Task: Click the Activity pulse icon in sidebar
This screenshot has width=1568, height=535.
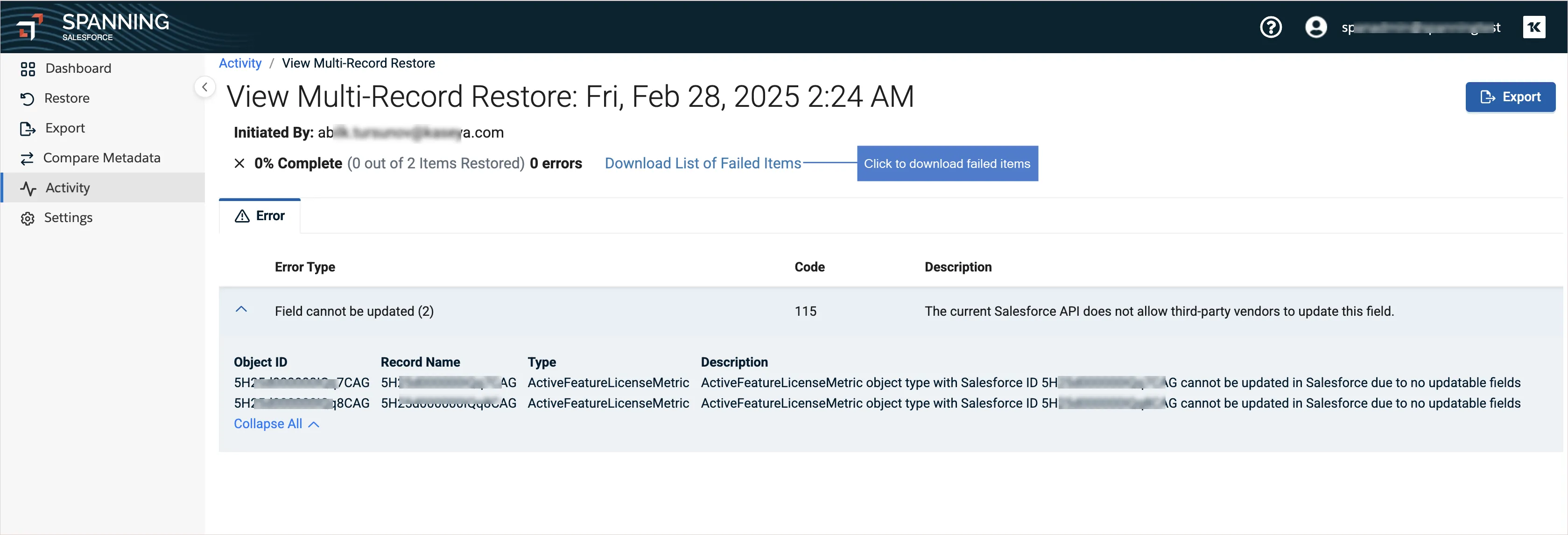Action: [28, 188]
